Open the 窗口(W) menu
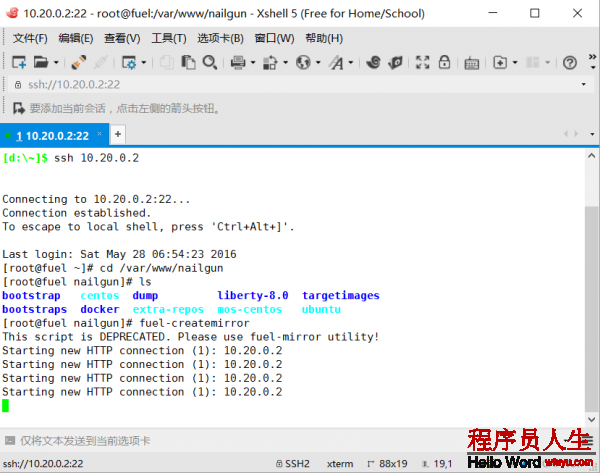The image size is (600, 473). [x=274, y=38]
